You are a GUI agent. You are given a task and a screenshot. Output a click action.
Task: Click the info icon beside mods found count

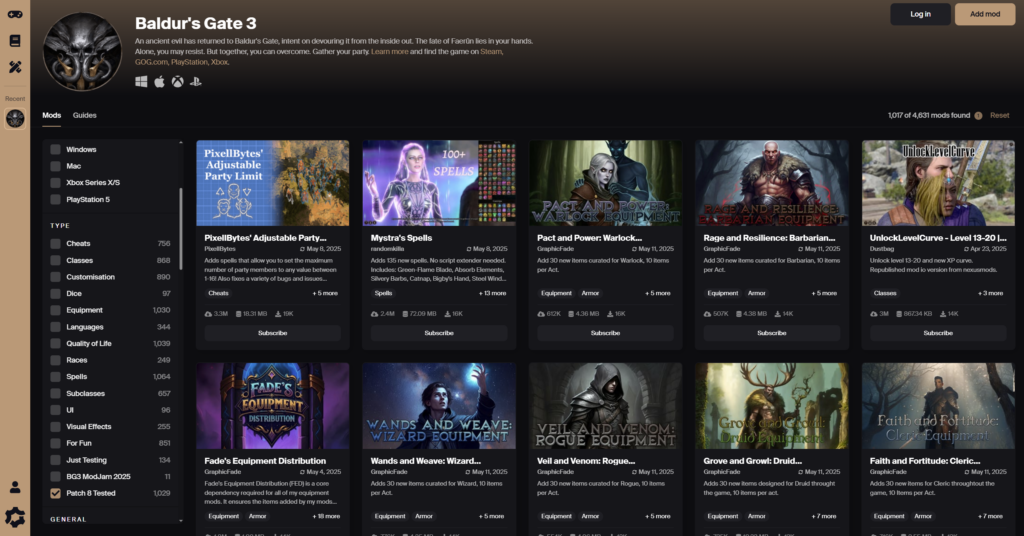click(x=978, y=116)
